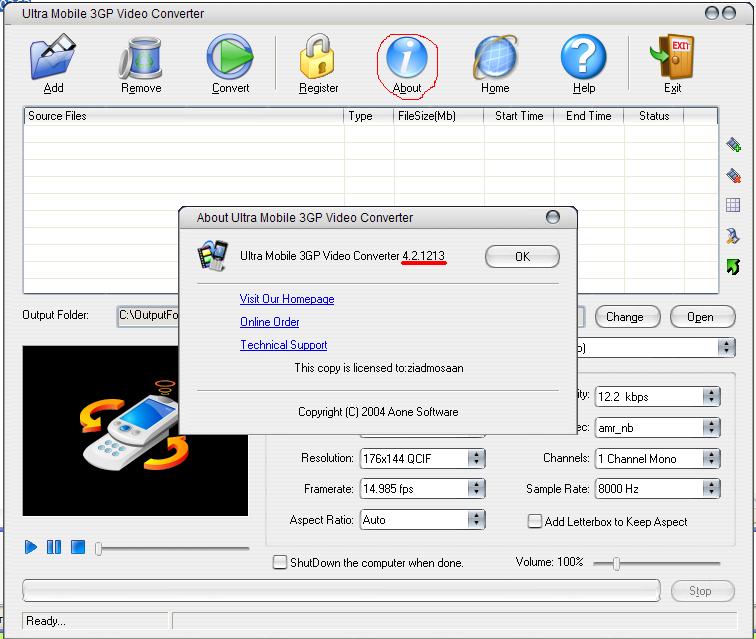The width and height of the screenshot is (756, 639).
Task: Click OK in the About dialog
Action: pos(522,257)
